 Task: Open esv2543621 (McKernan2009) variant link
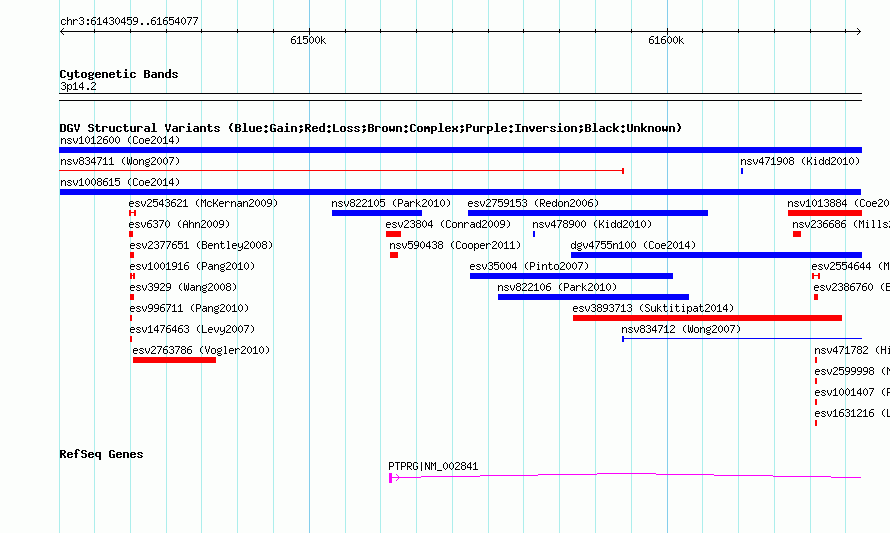click(203, 203)
